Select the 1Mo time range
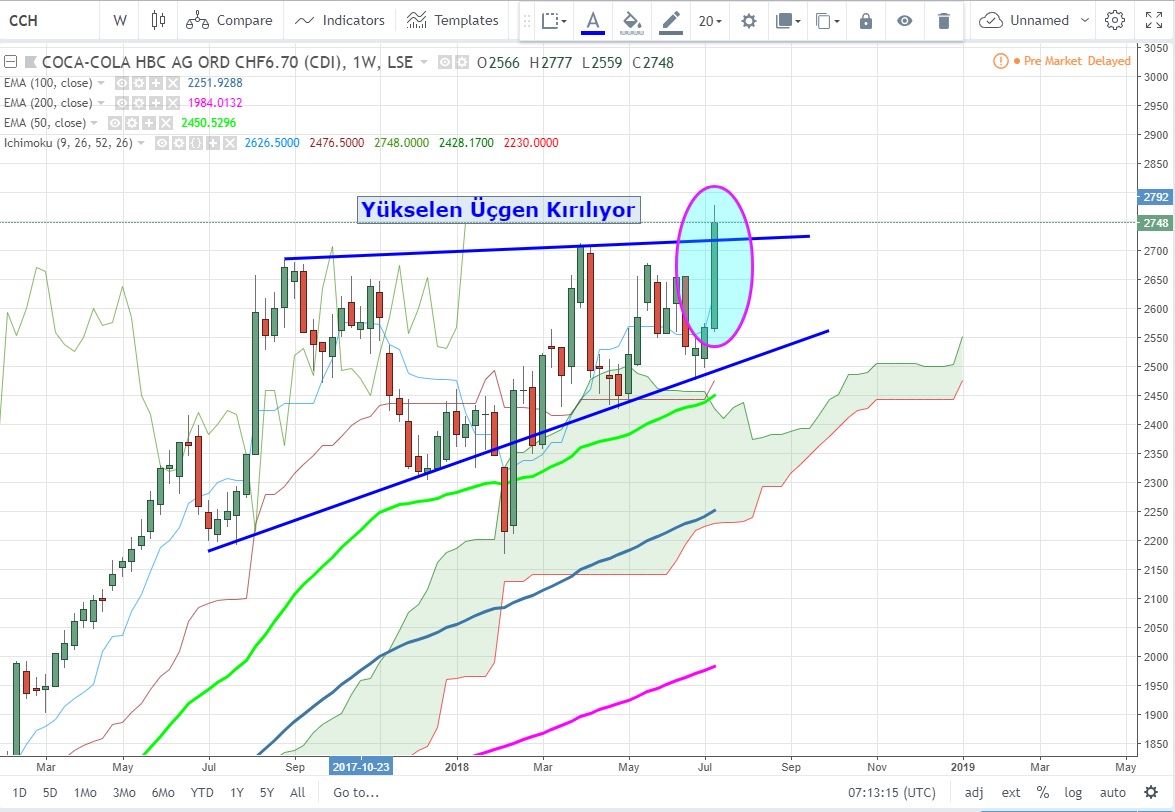Viewport: 1175px width, 812px height. tap(85, 793)
